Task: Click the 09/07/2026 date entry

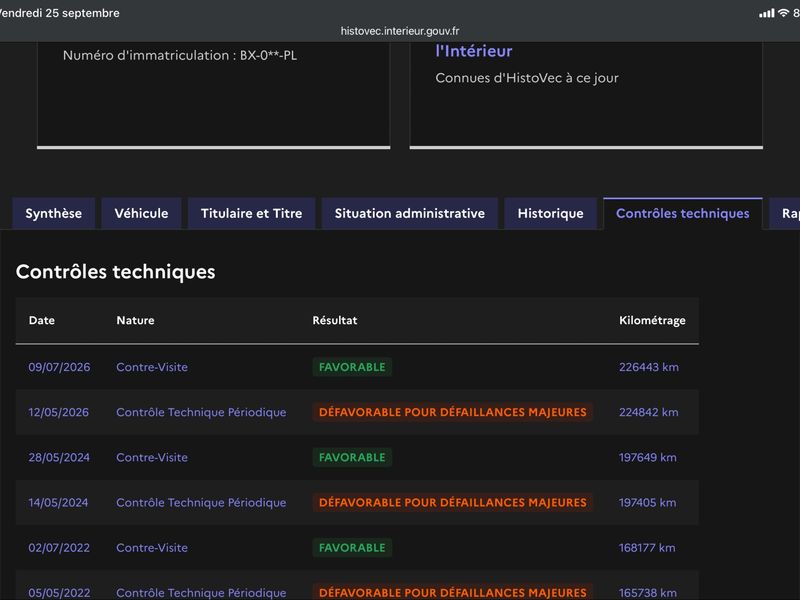Action: point(59,367)
